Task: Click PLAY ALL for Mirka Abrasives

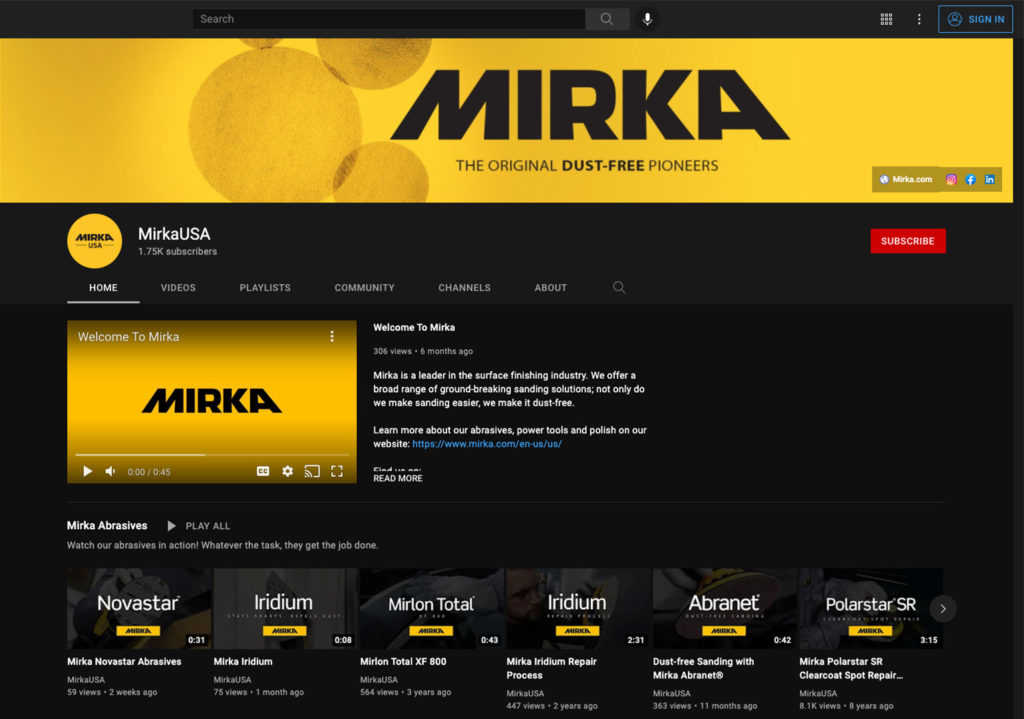Action: [199, 526]
